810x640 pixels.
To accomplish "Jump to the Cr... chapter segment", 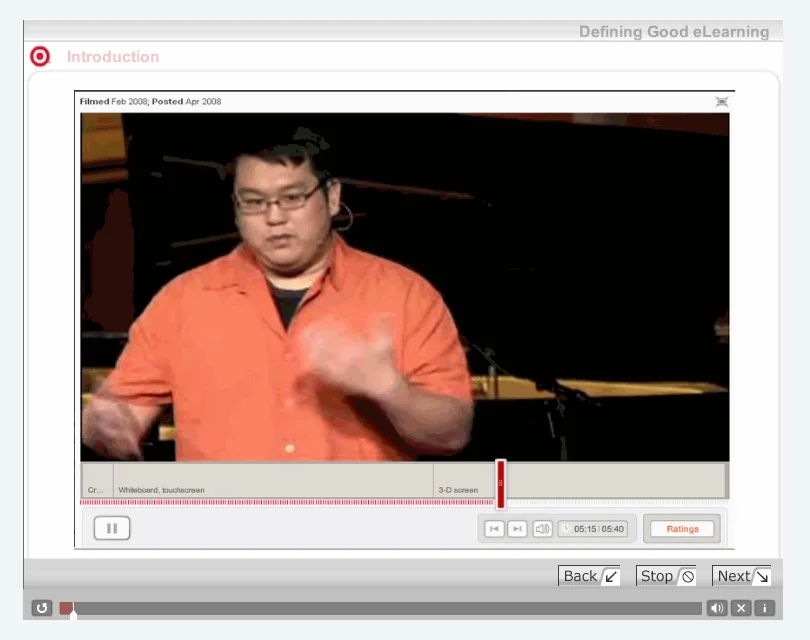I will click(97, 481).
